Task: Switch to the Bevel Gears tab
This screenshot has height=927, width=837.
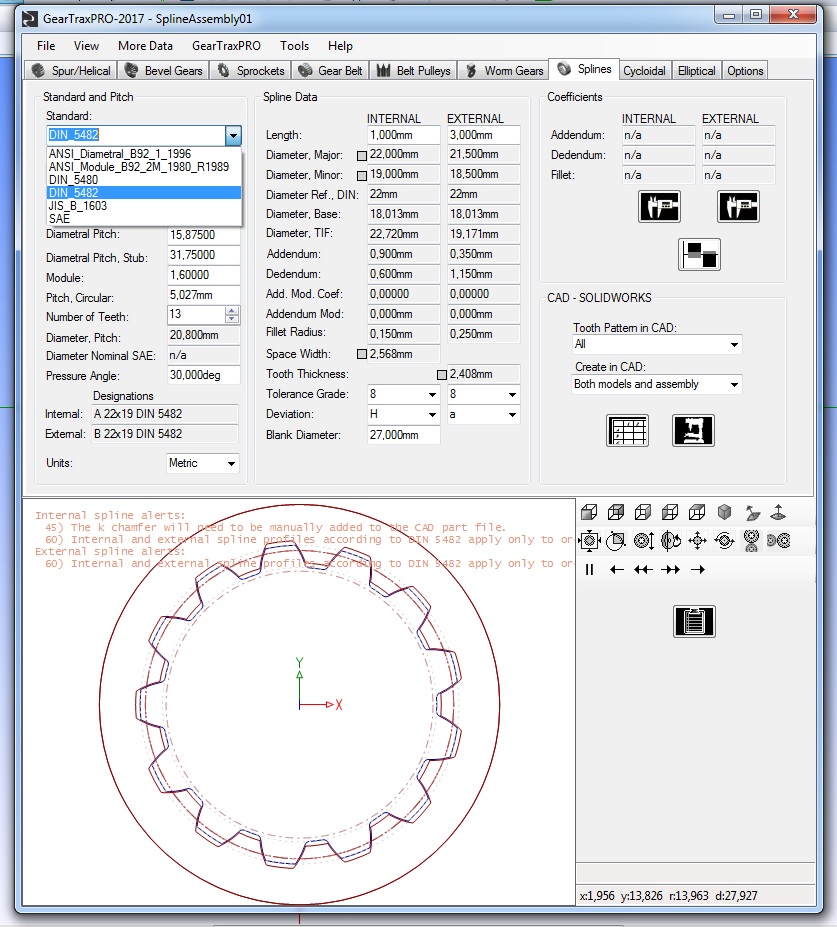Action: [x=164, y=70]
